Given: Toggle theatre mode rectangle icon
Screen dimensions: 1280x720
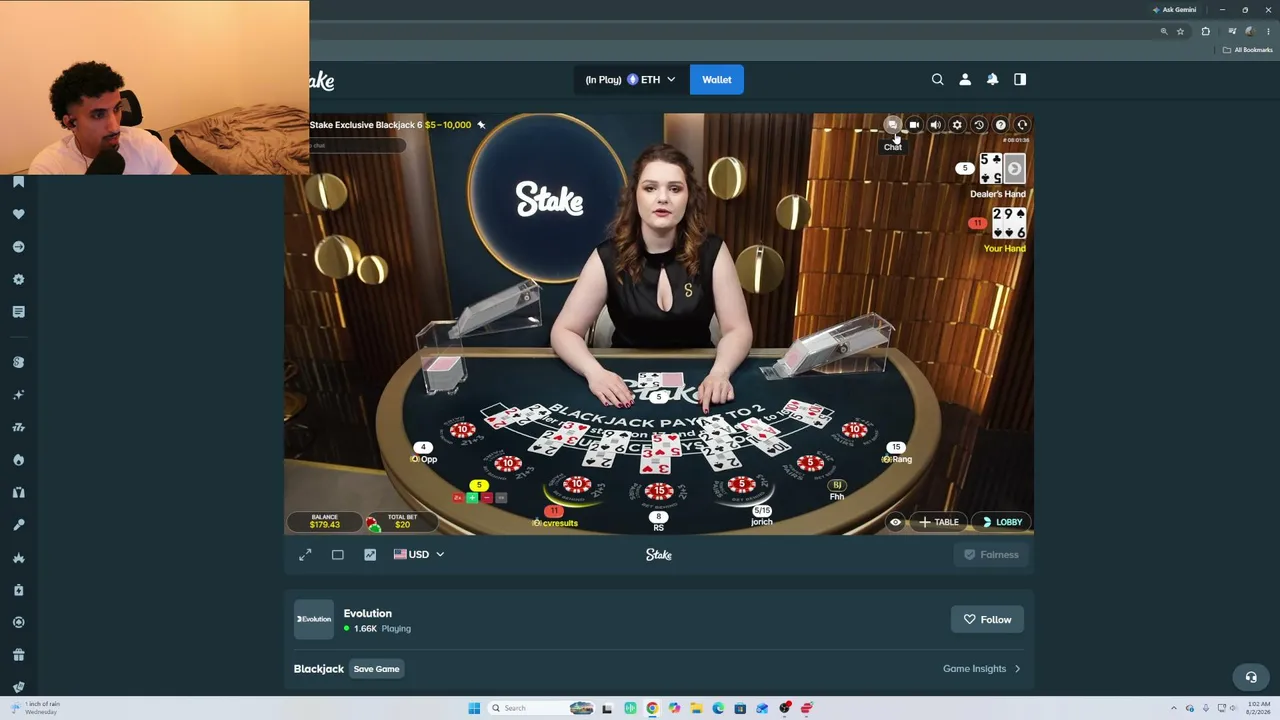Looking at the screenshot, I should (337, 554).
